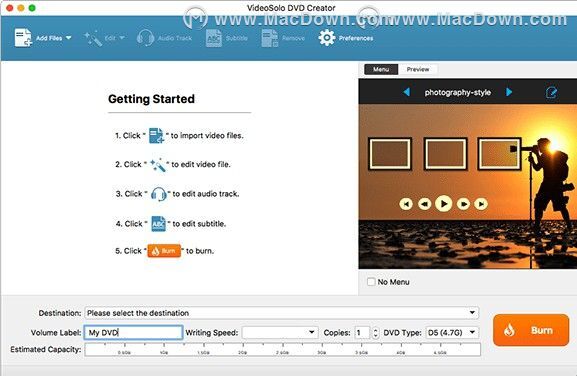Click the Remove toolbar icon
Image resolution: width=577 pixels, height=376 pixels.
pyautogui.click(x=269, y=38)
